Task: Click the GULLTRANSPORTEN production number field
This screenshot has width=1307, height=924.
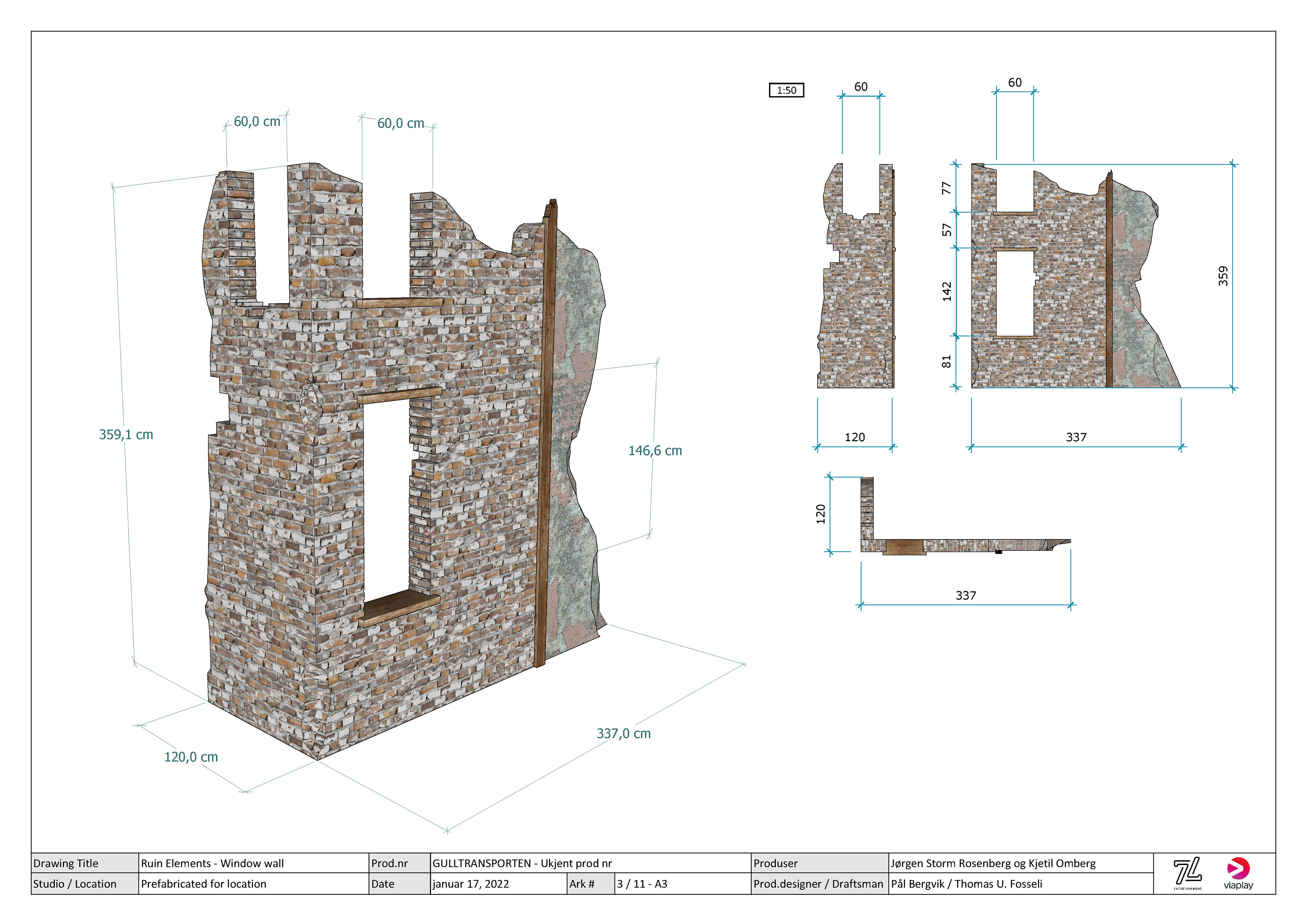Action: point(522,864)
